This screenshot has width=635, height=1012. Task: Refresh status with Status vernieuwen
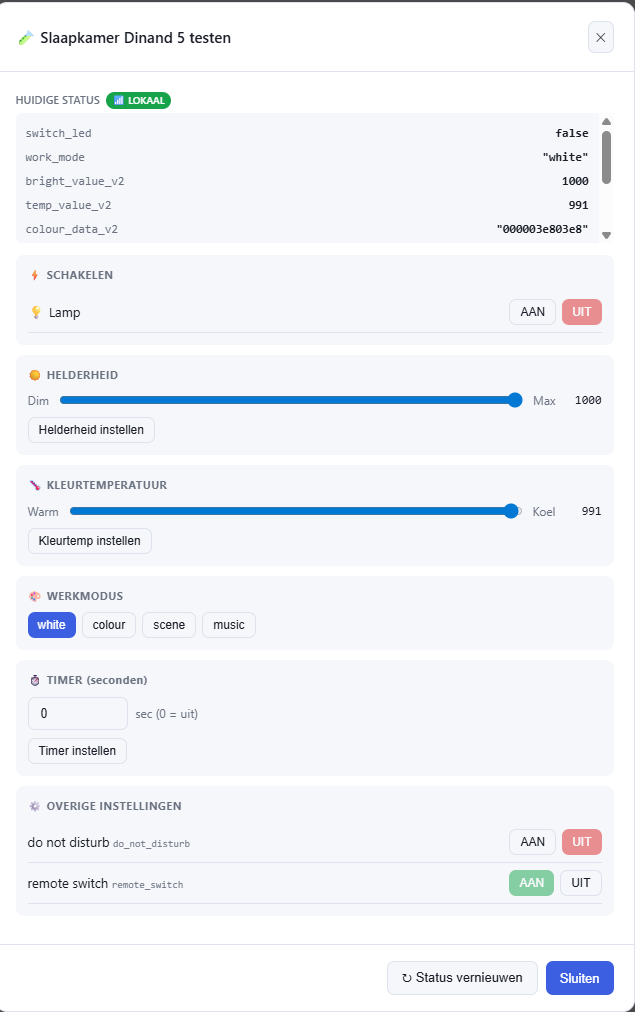click(463, 978)
